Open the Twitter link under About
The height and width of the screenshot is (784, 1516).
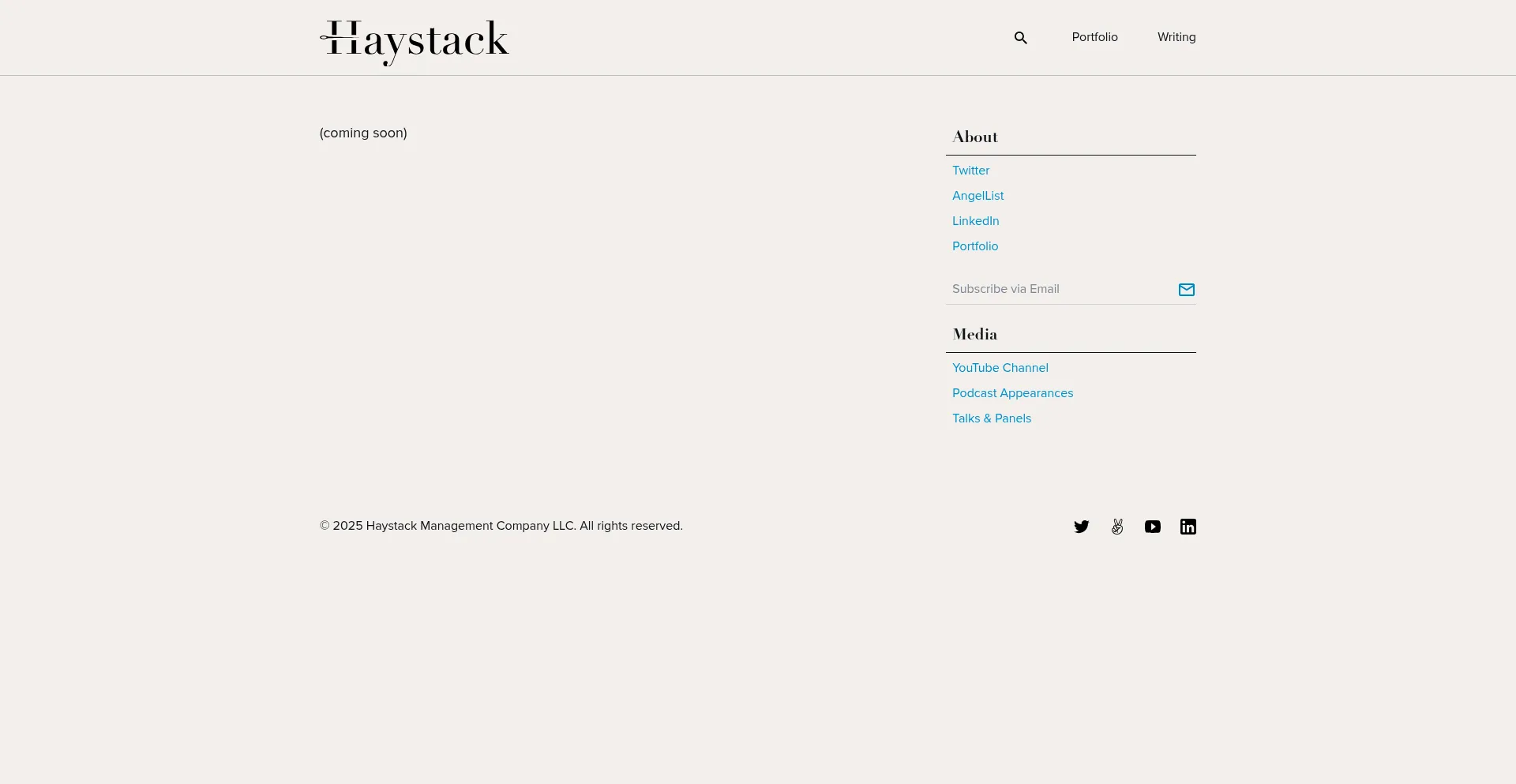coord(970,171)
